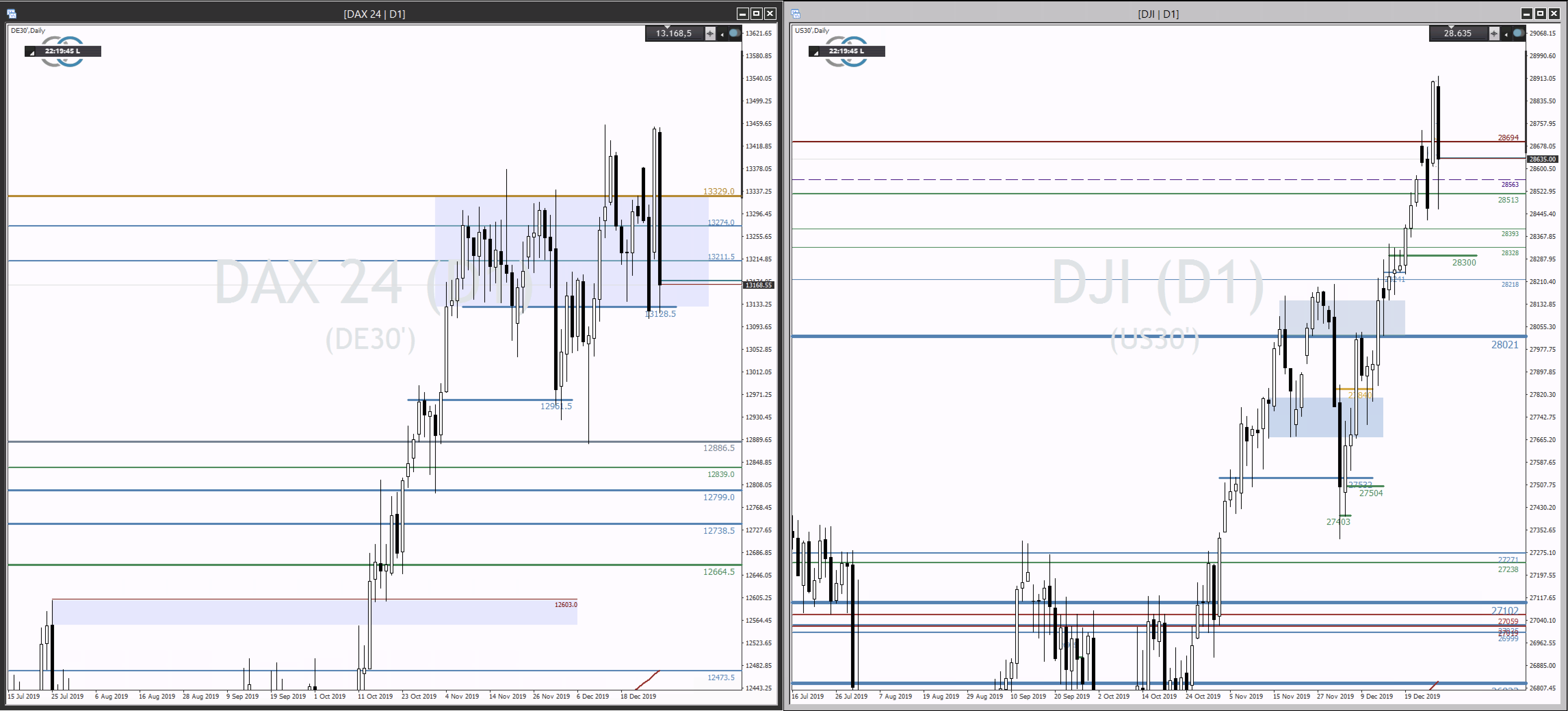Select the 12886.5 level label on DAX
Viewport: 1568px width, 711px height.
pos(719,448)
